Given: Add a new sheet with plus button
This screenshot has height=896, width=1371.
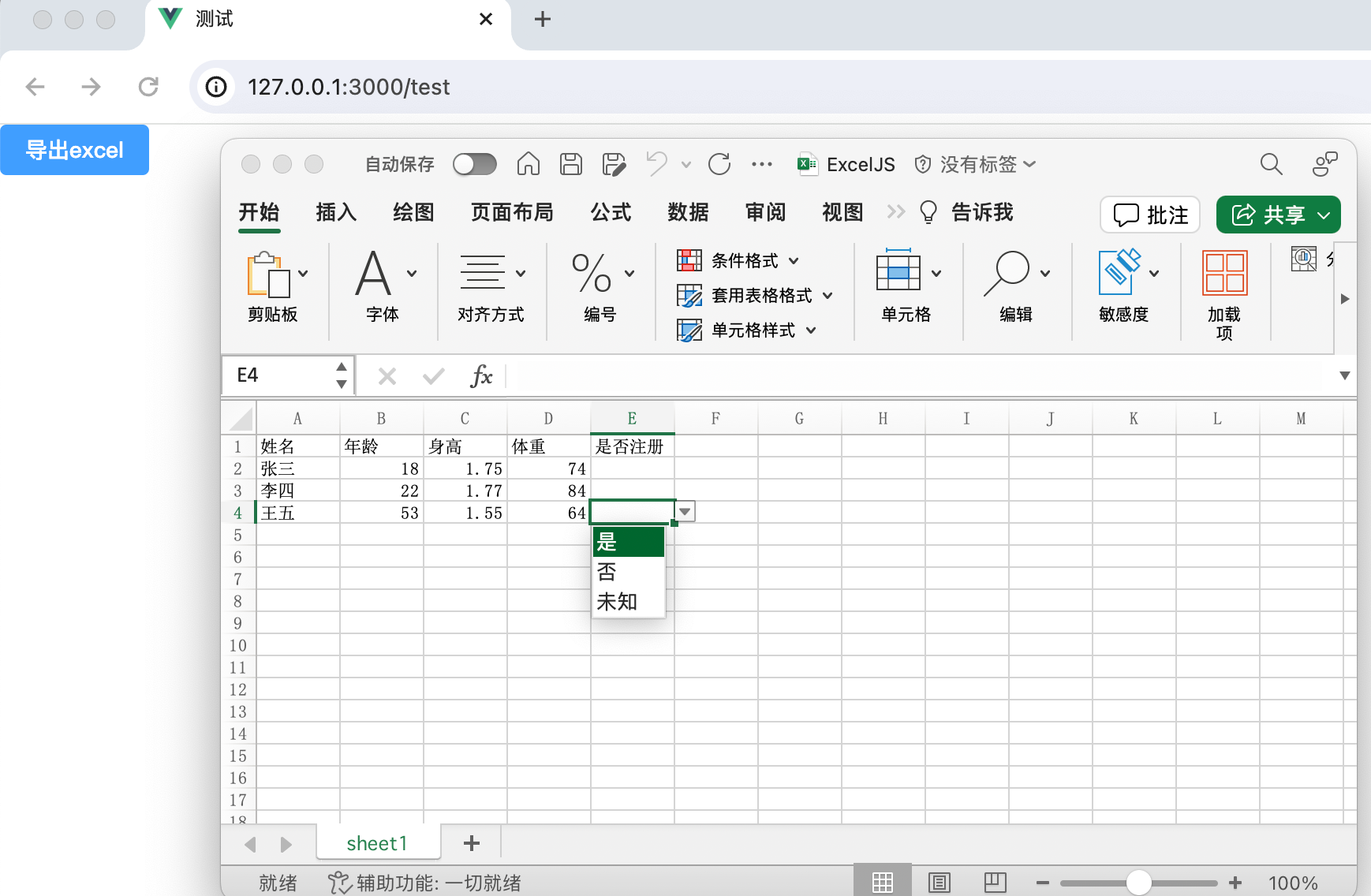Looking at the screenshot, I should [x=472, y=843].
